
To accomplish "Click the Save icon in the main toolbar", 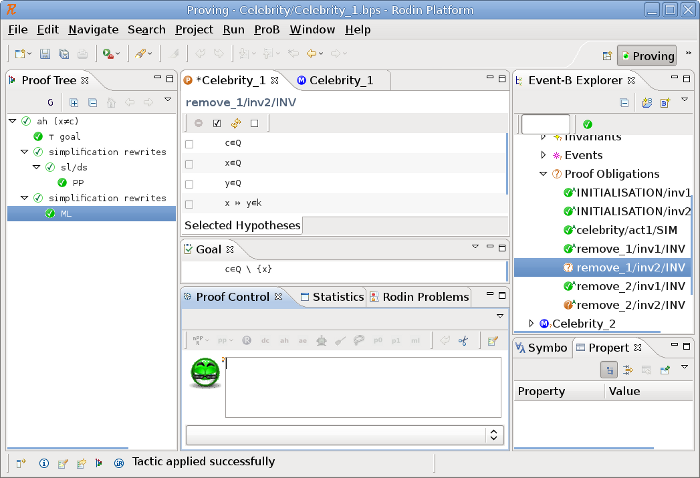I will click(46, 53).
